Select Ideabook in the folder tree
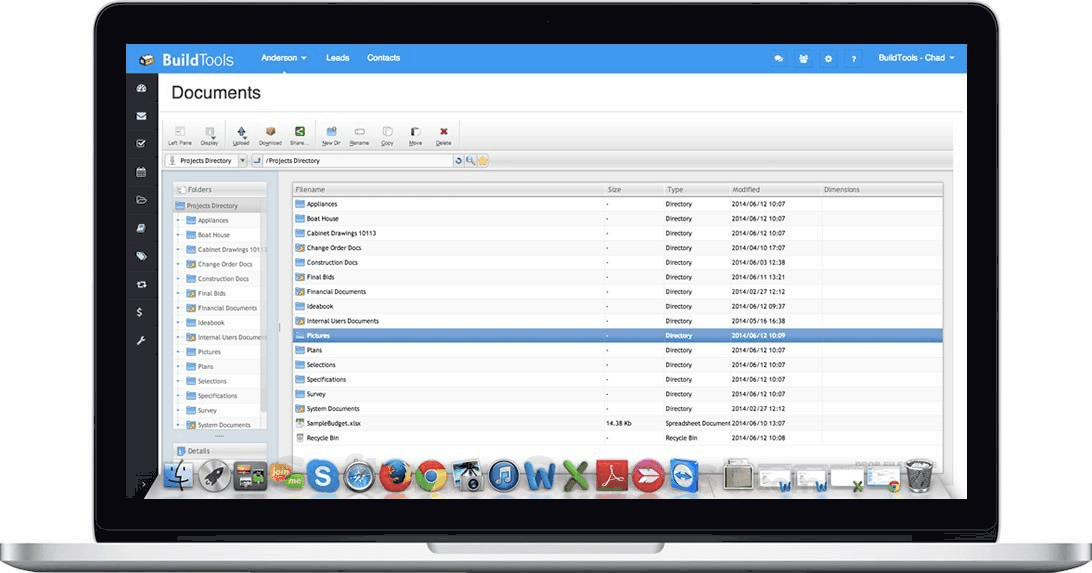1092x573 pixels. tap(211, 323)
